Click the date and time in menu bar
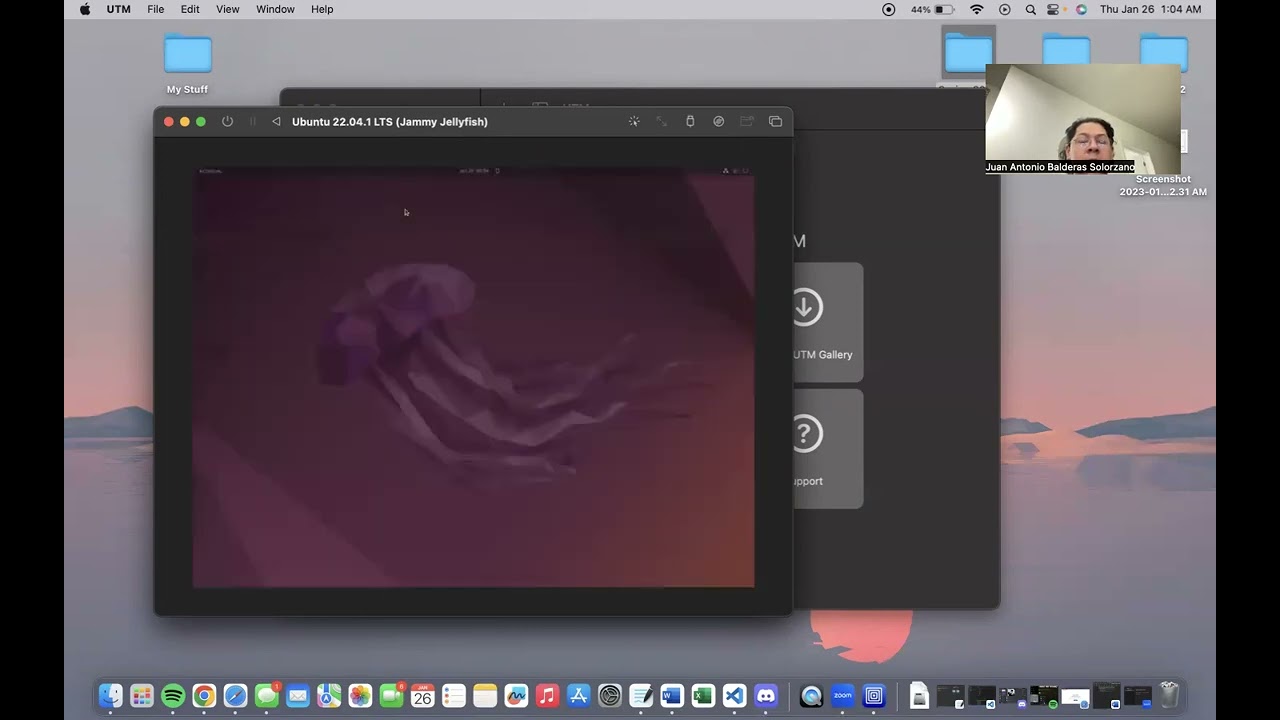Viewport: 1280px width, 720px height. 1150,9
